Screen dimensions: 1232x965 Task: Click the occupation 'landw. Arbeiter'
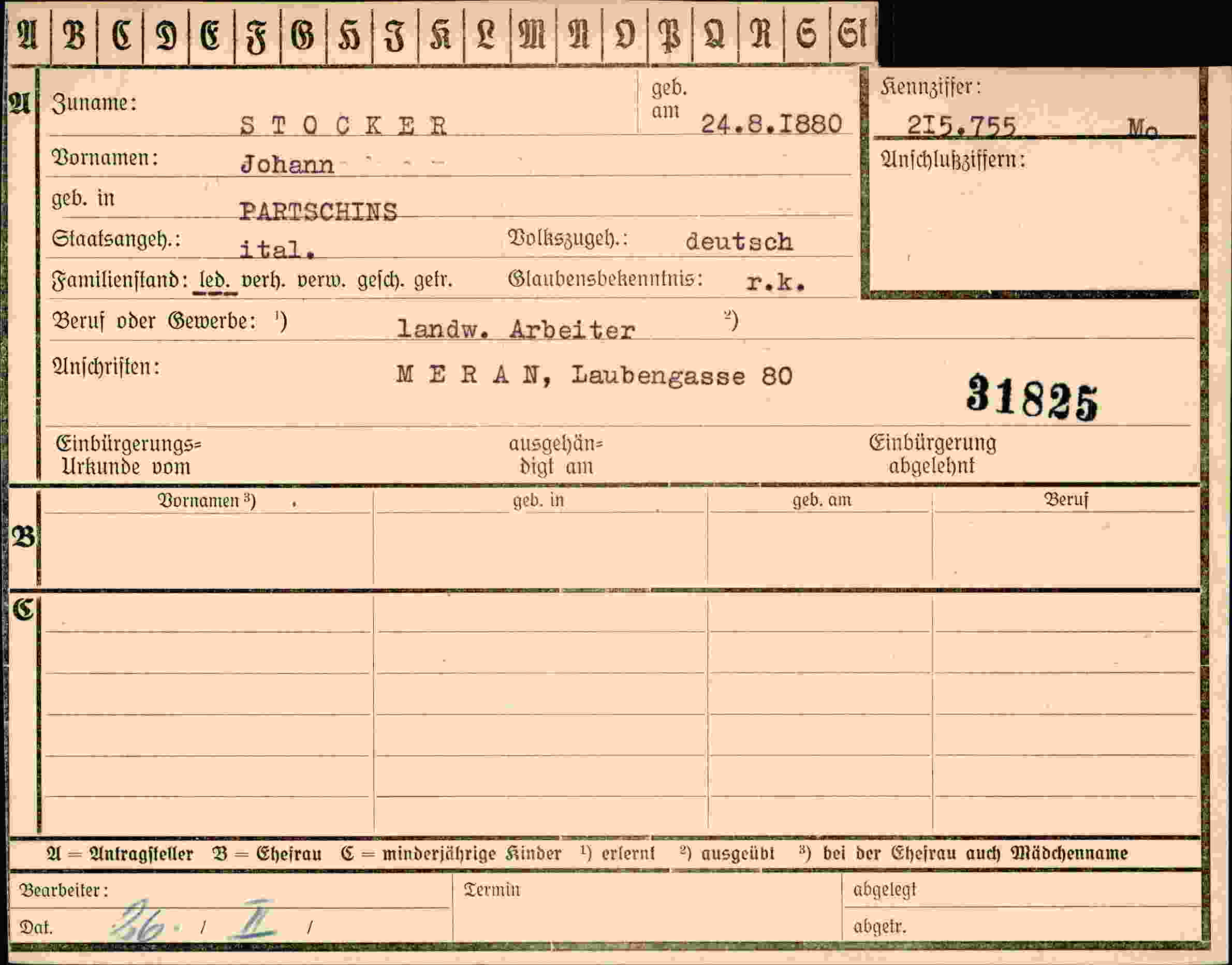pos(516,329)
